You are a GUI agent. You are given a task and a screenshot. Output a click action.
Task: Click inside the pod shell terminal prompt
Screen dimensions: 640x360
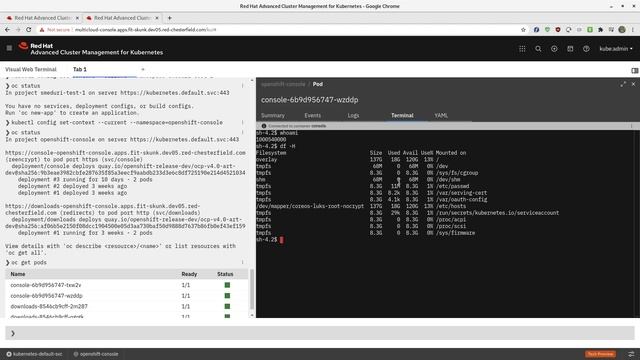point(282,240)
